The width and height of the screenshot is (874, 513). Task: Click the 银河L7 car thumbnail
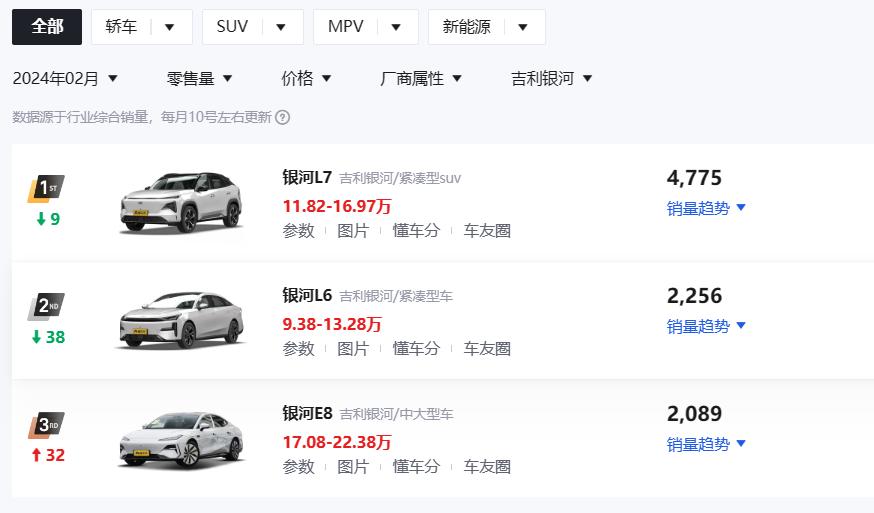[181, 202]
